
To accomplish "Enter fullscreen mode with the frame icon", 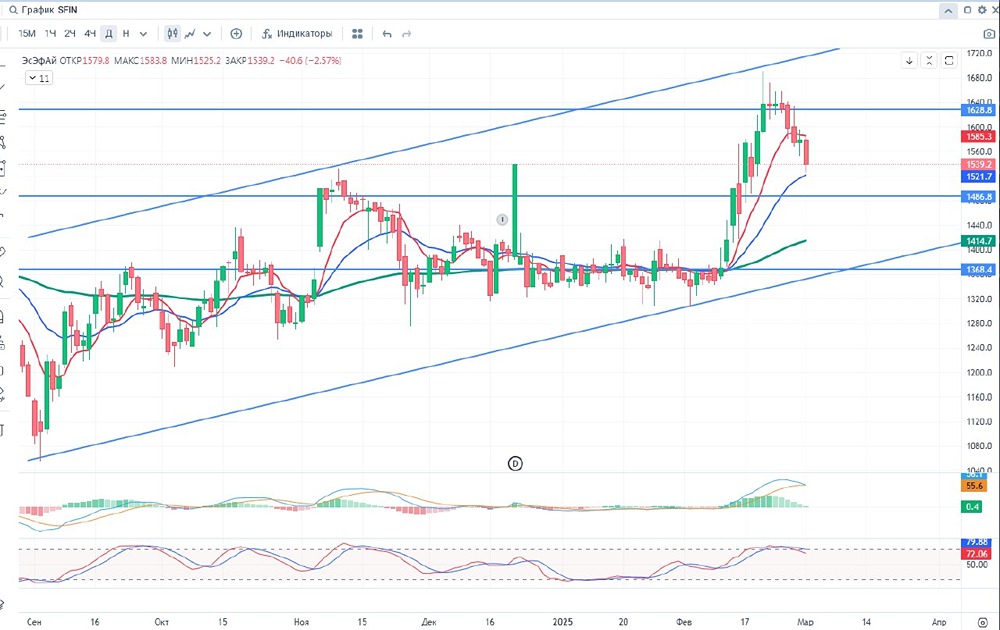I will [949, 61].
